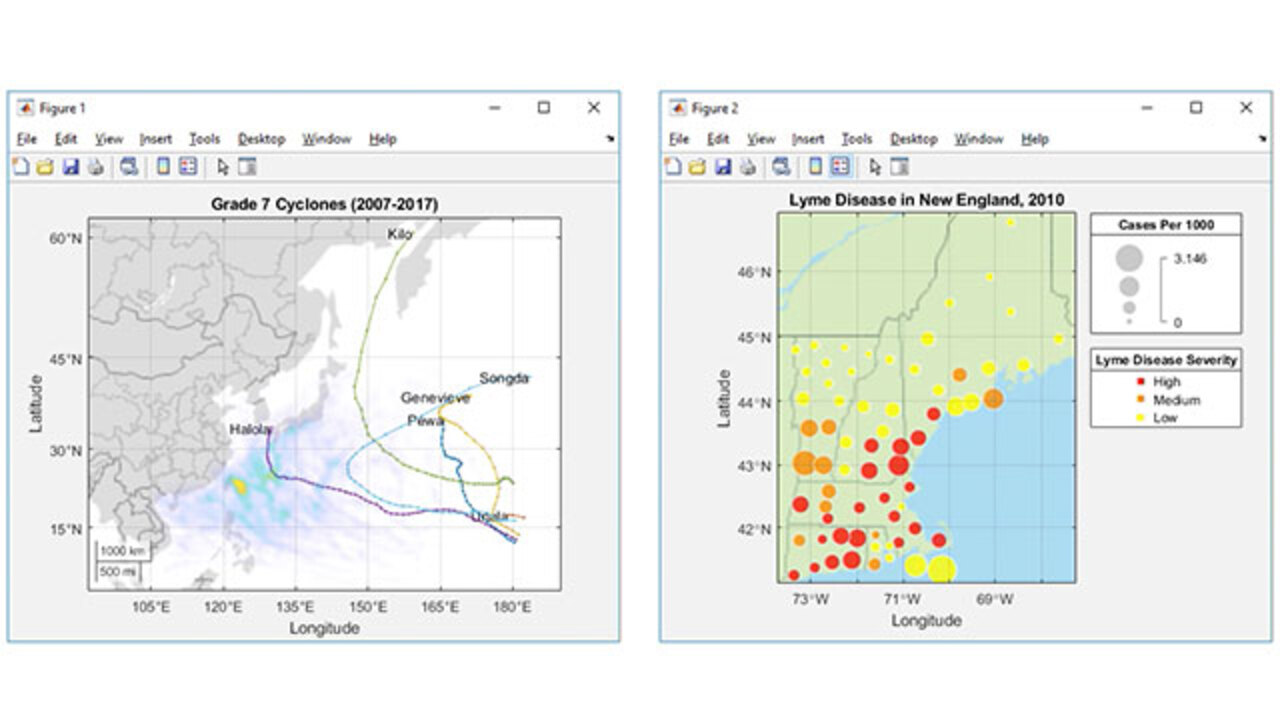Open Desktop menu in Figure 2

coord(913,139)
